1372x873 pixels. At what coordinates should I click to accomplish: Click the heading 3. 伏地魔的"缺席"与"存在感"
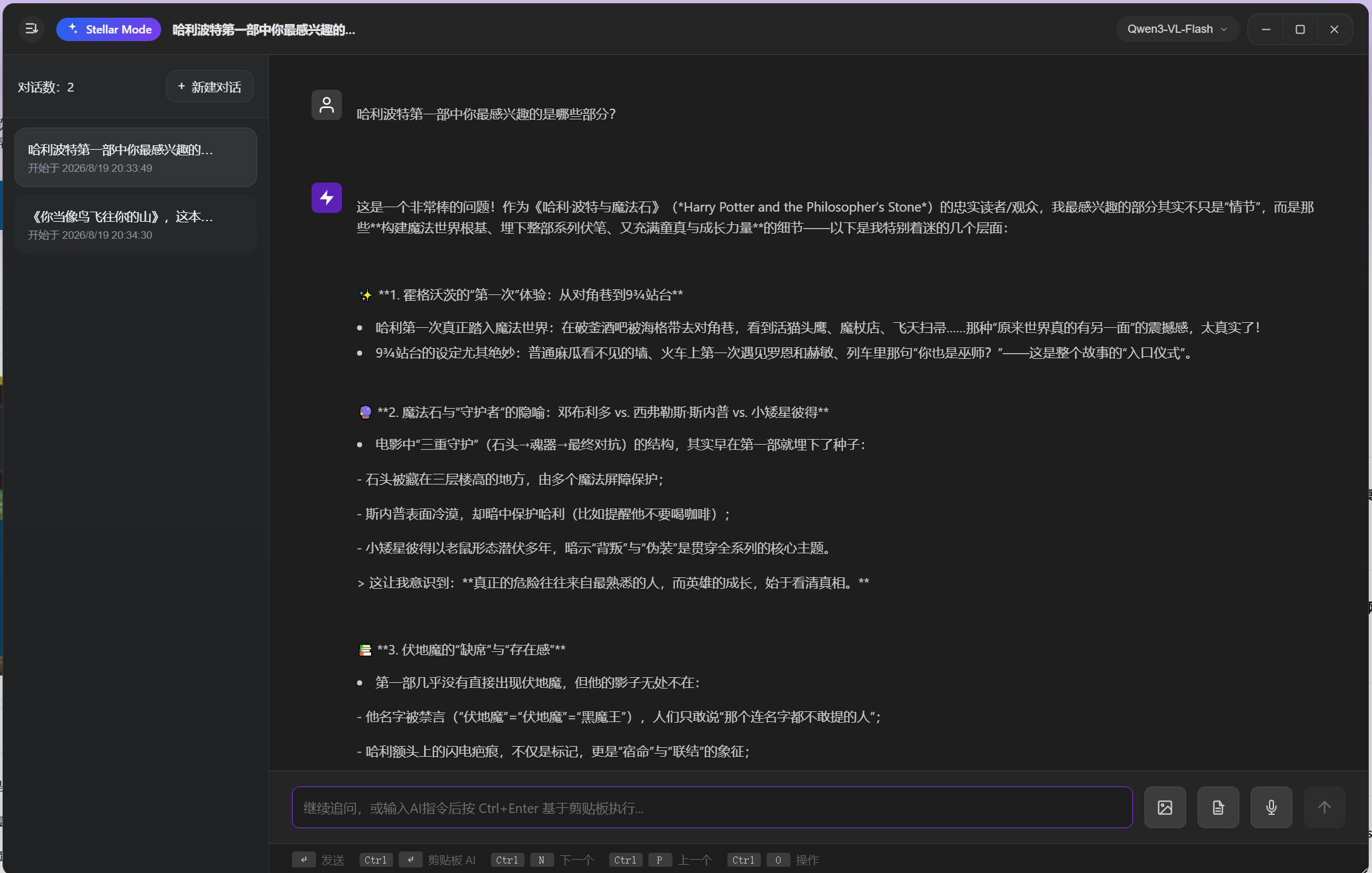pos(471,649)
